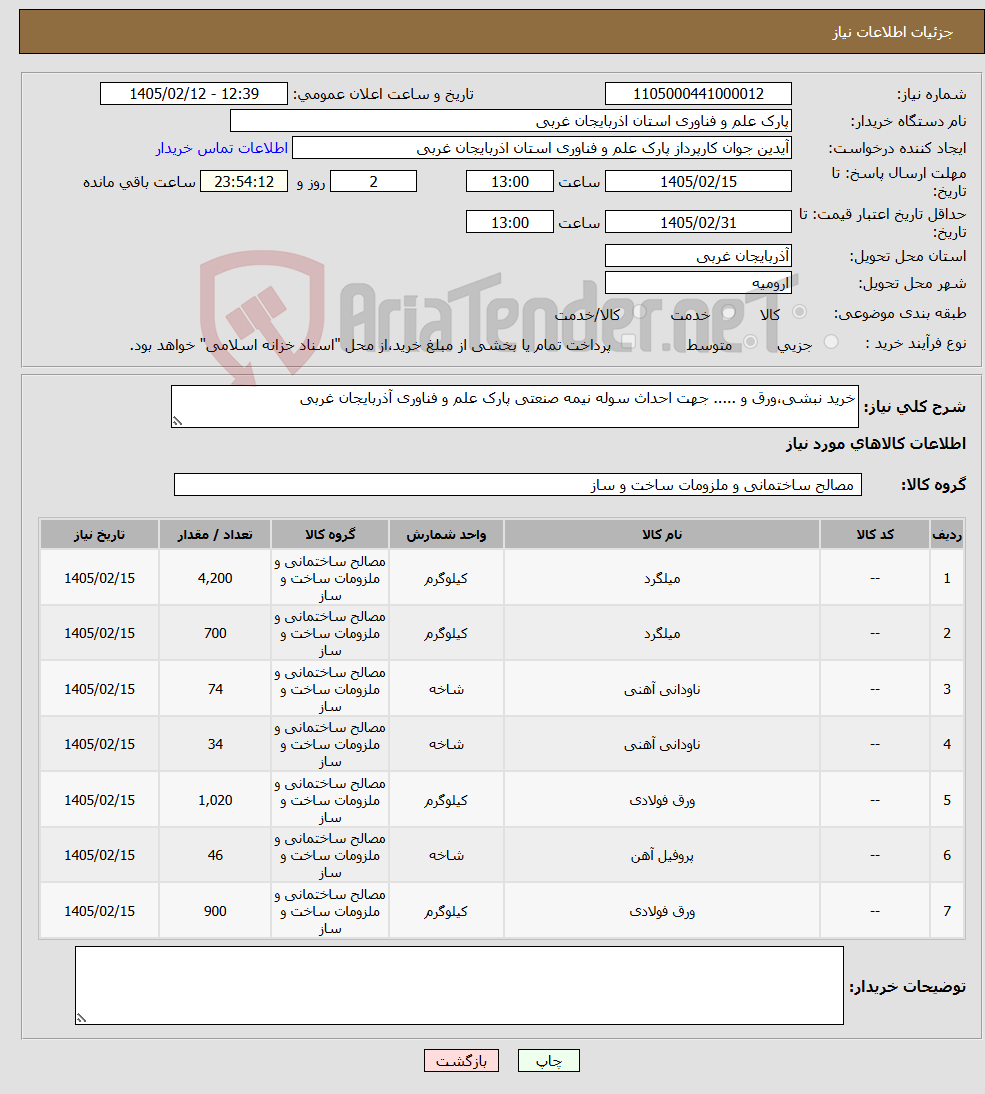Select the خدمت radio button
The width and height of the screenshot is (985, 1094).
[728, 312]
